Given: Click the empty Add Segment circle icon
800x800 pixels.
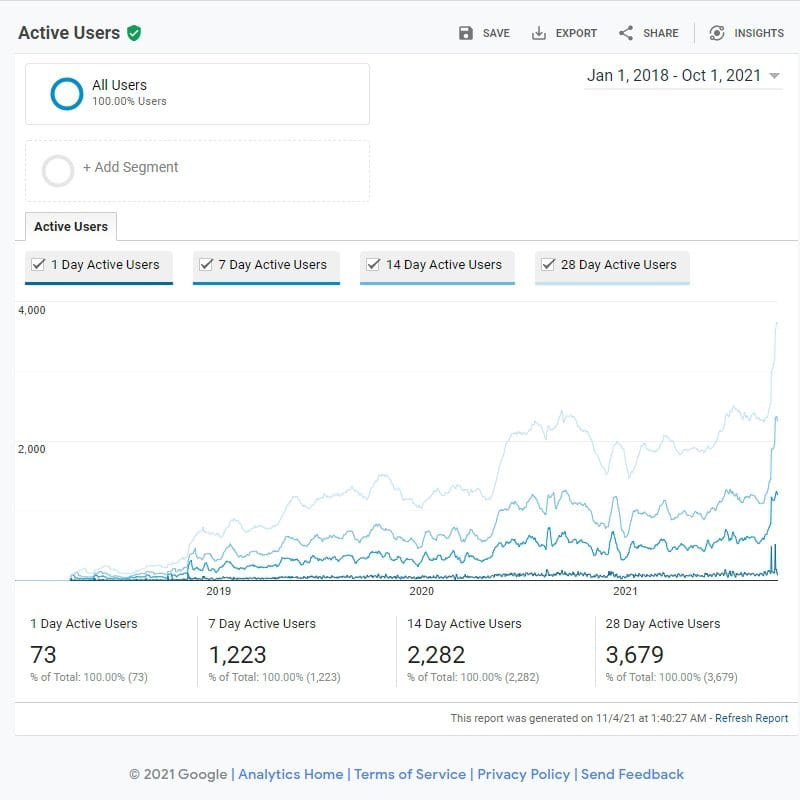Looking at the screenshot, I should point(58,170).
